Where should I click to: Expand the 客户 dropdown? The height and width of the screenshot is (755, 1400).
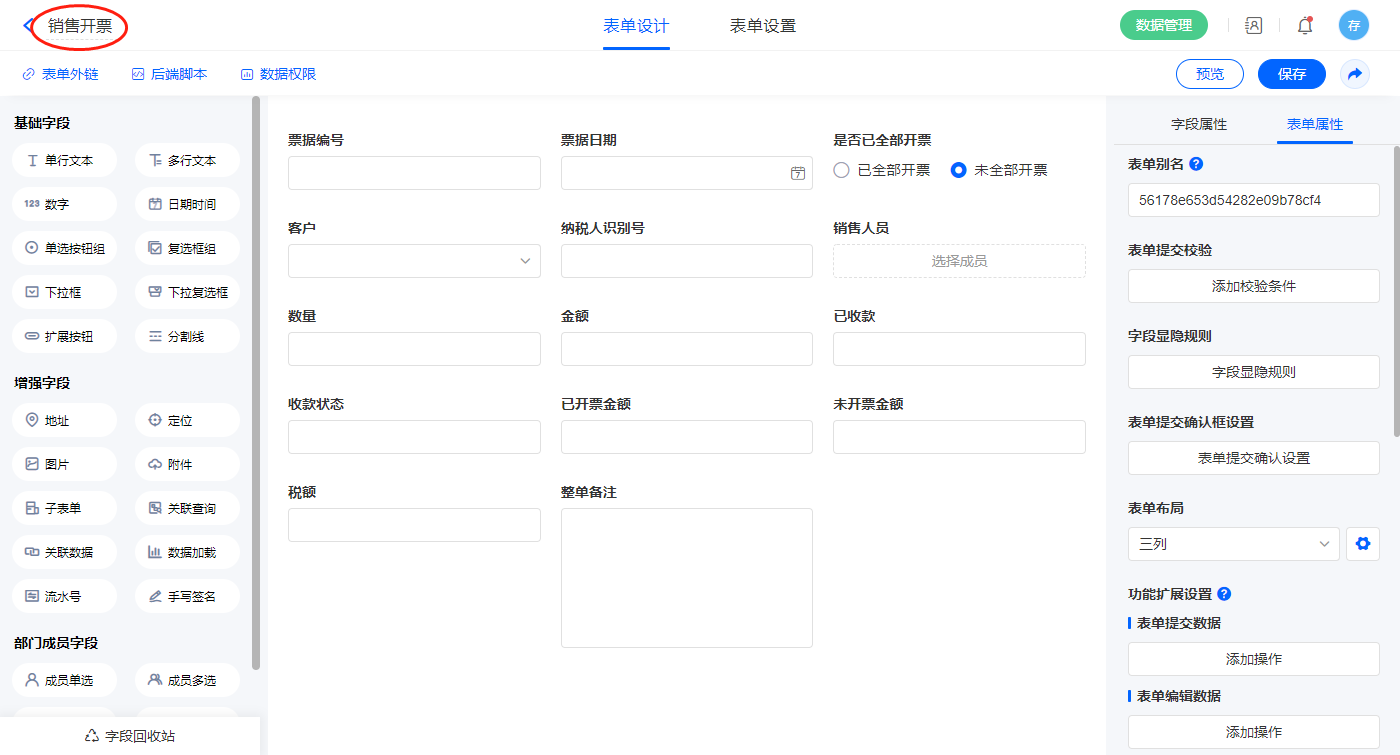point(414,261)
